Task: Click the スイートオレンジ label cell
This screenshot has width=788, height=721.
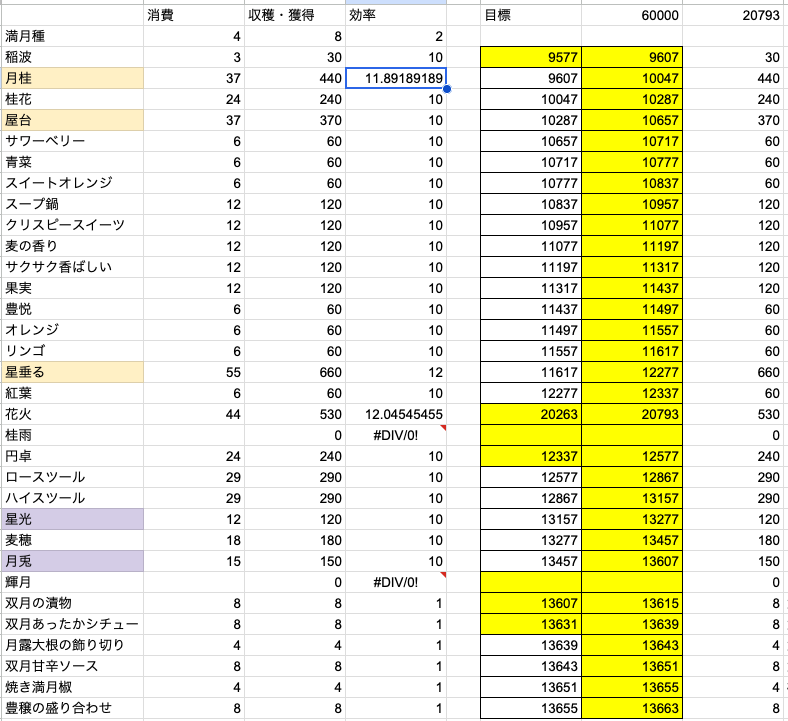Action: point(72,183)
